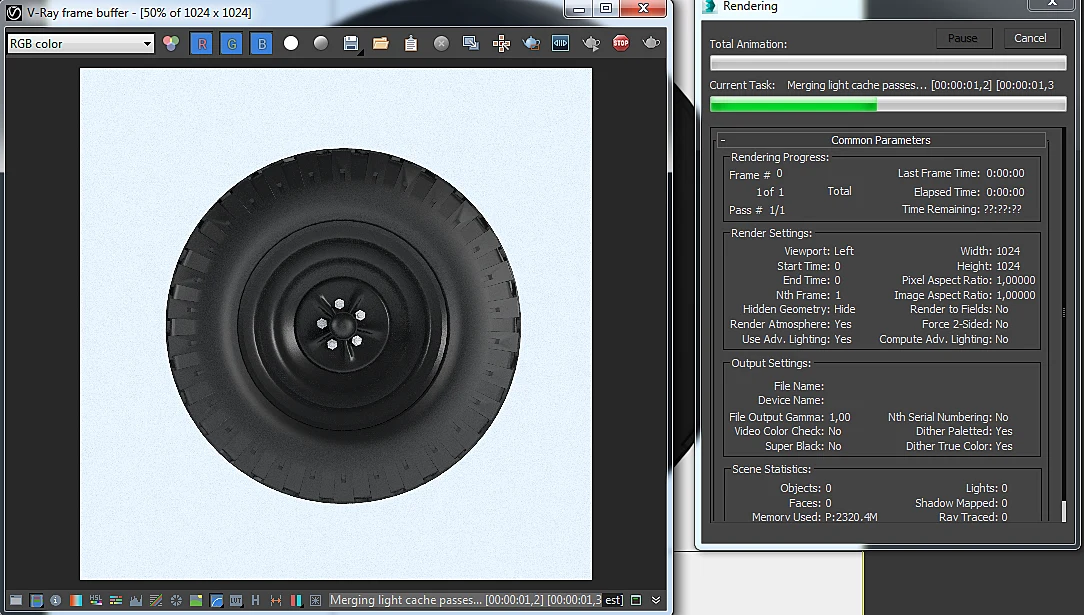Click Memory Used P:2320.4M value
The width and height of the screenshot is (1084, 615).
851,517
